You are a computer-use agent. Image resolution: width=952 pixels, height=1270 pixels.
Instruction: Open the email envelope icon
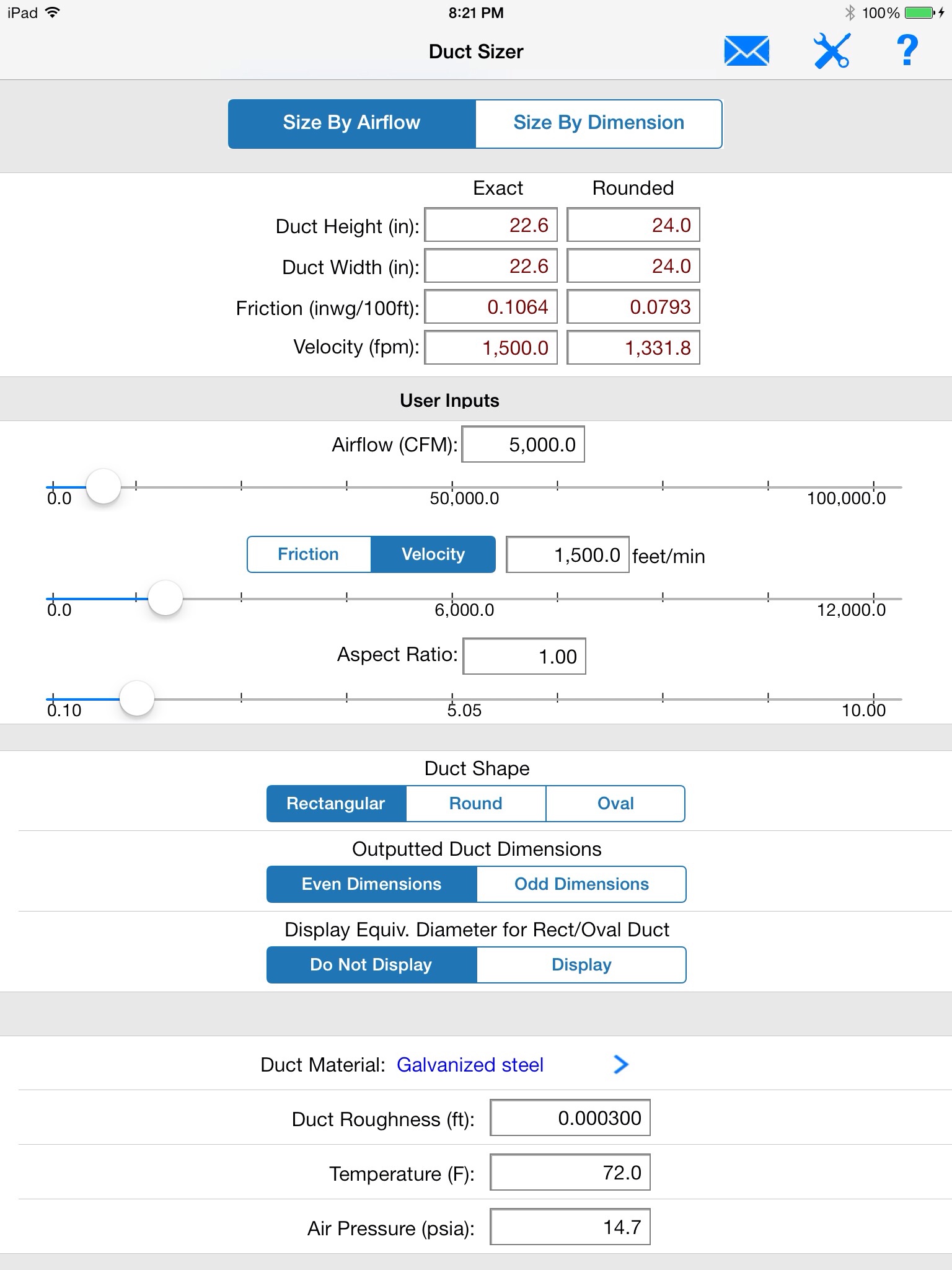[x=747, y=51]
